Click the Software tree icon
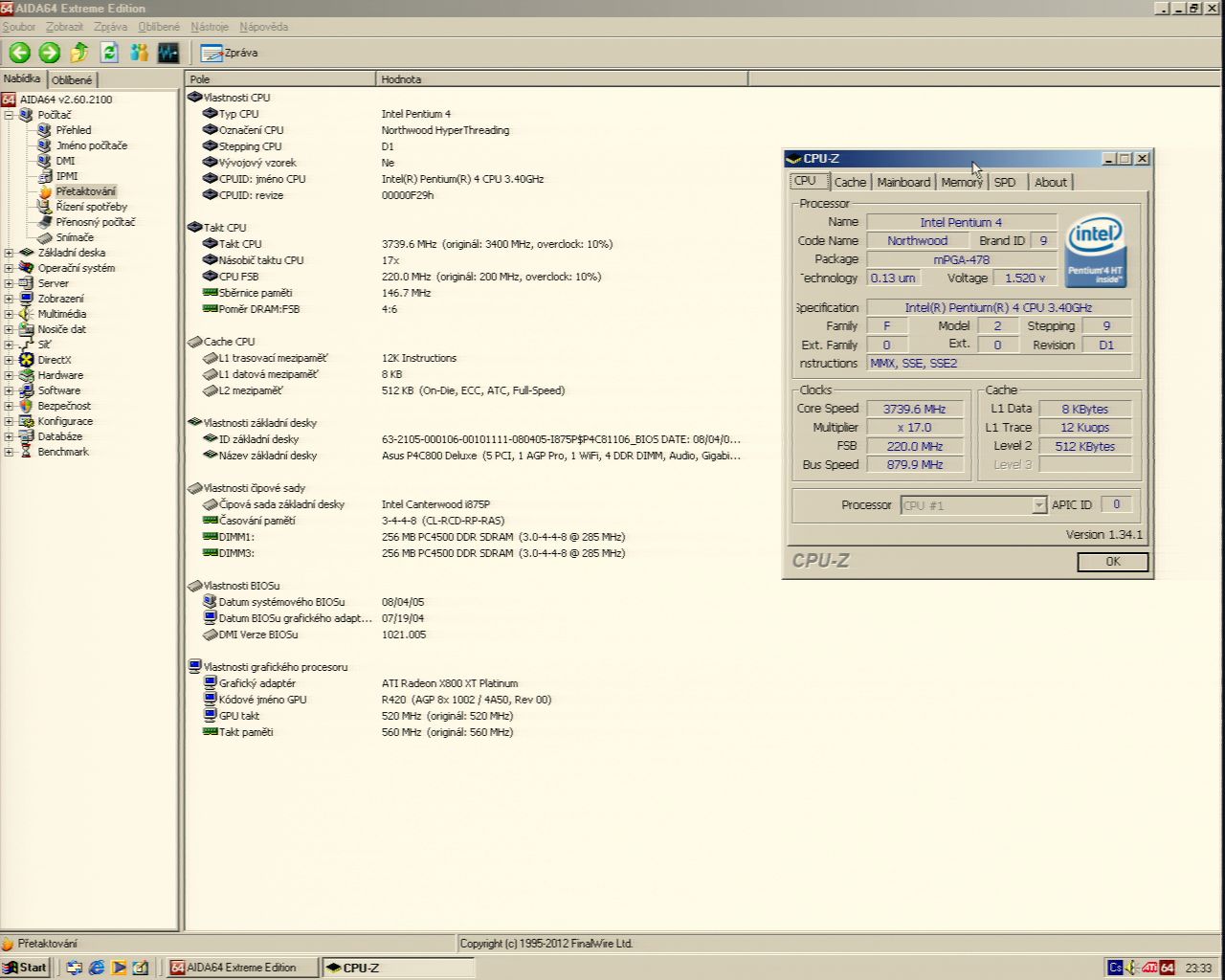Screen dimensions: 1225x980 (x=26, y=390)
